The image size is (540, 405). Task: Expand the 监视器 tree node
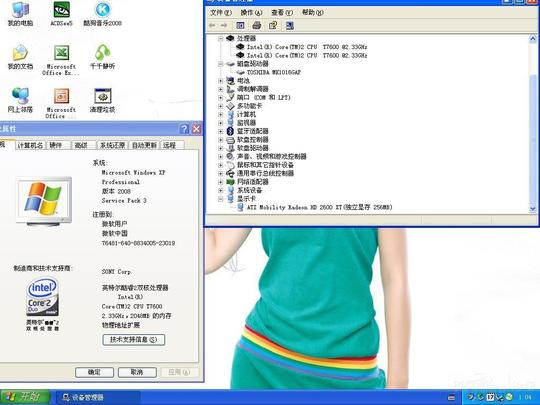click(221, 123)
